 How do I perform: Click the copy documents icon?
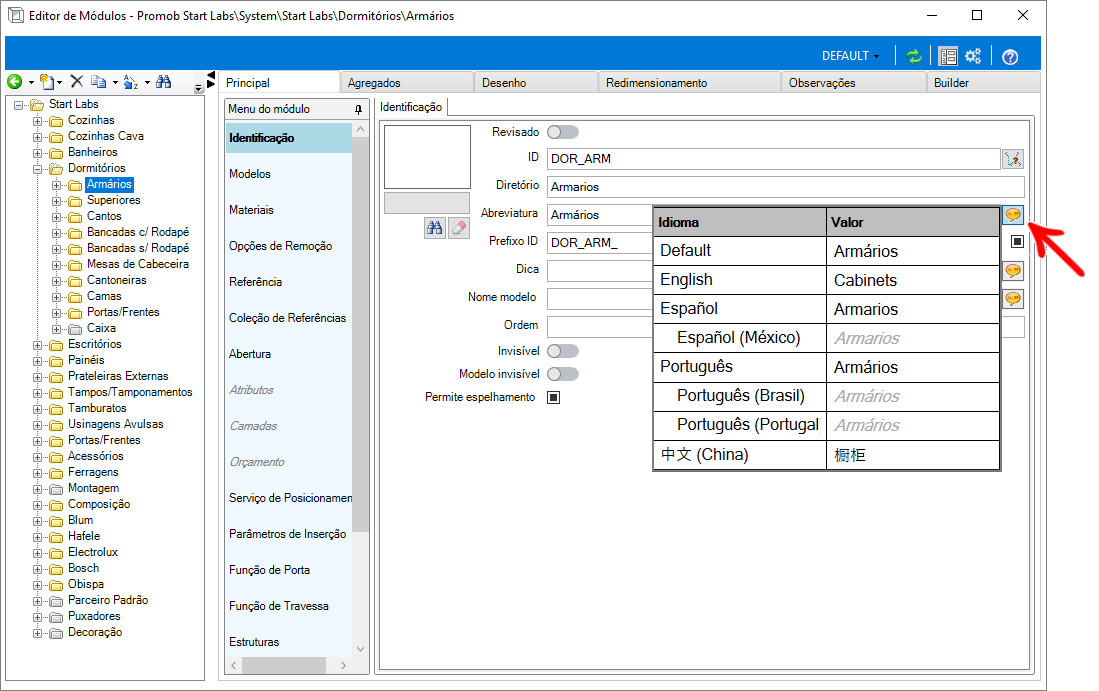(x=99, y=82)
